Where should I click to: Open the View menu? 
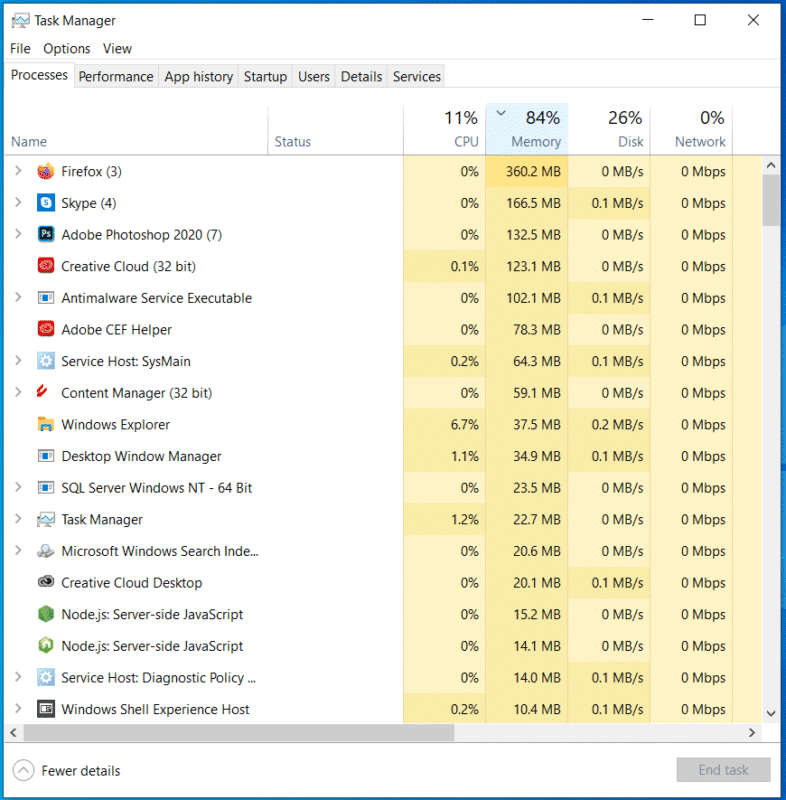tap(117, 48)
